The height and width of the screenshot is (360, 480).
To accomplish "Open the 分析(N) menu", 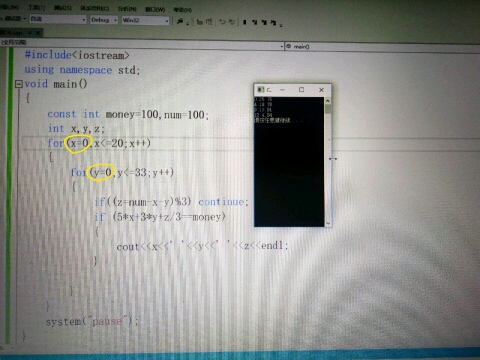I will pos(127,9).
